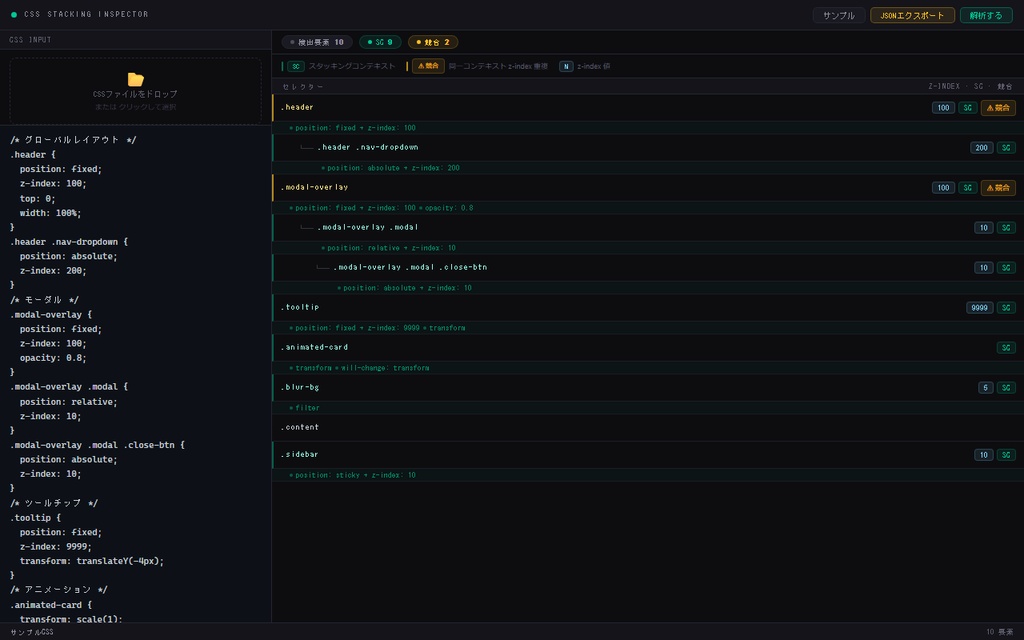The image size is (1024, 640).
Task: Select the .content row
Action: click(x=648, y=428)
